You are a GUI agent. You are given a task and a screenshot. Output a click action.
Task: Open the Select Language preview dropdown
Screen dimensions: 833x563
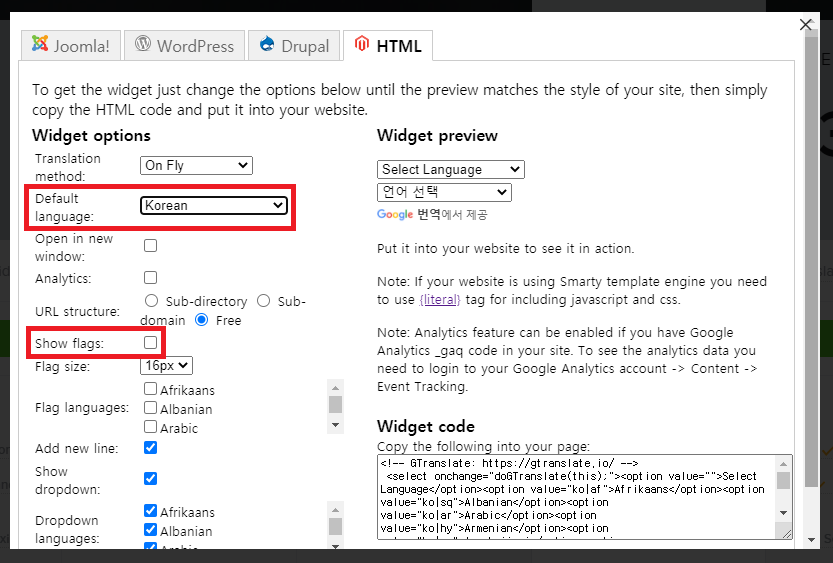point(450,169)
